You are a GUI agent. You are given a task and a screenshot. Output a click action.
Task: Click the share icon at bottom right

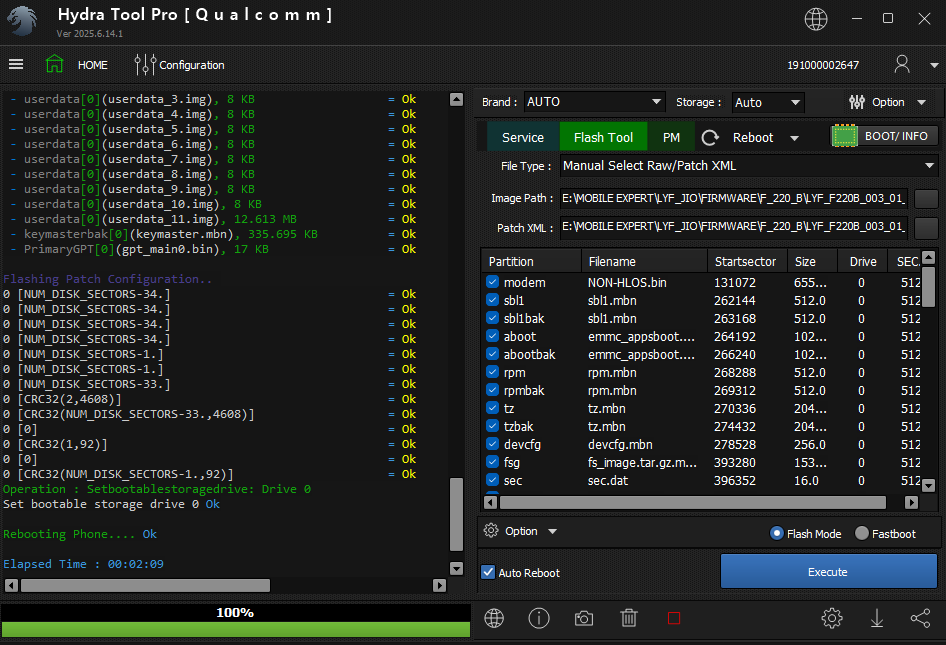coord(921,618)
